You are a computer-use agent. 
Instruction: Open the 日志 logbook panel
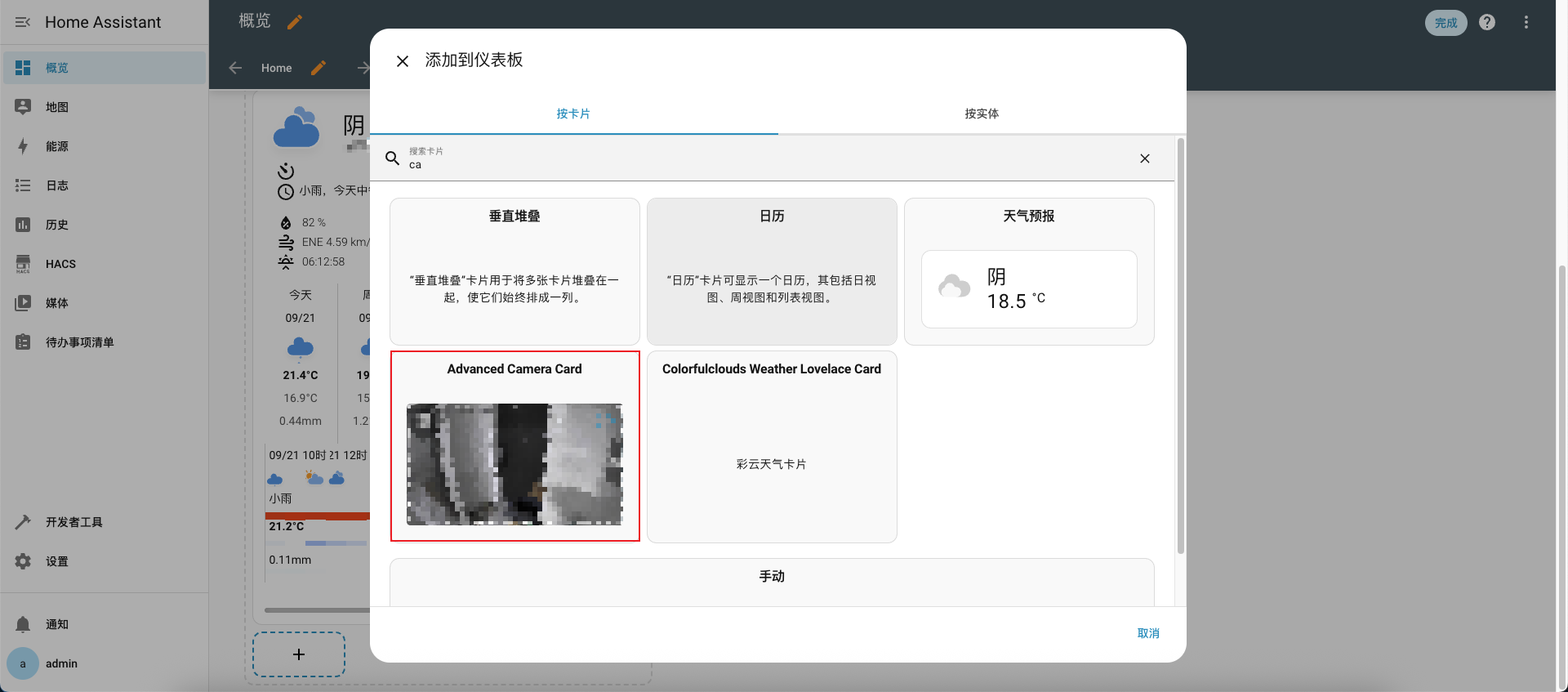(x=57, y=185)
